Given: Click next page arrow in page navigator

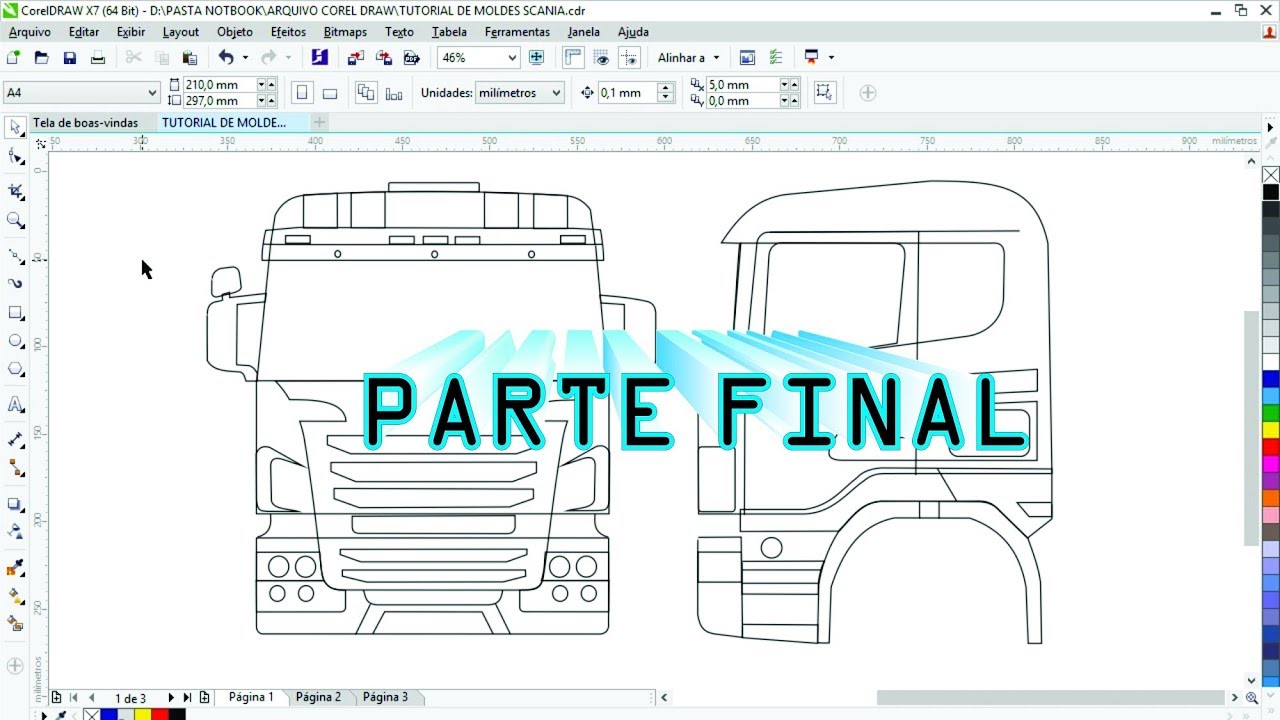Looking at the screenshot, I should pos(171,698).
